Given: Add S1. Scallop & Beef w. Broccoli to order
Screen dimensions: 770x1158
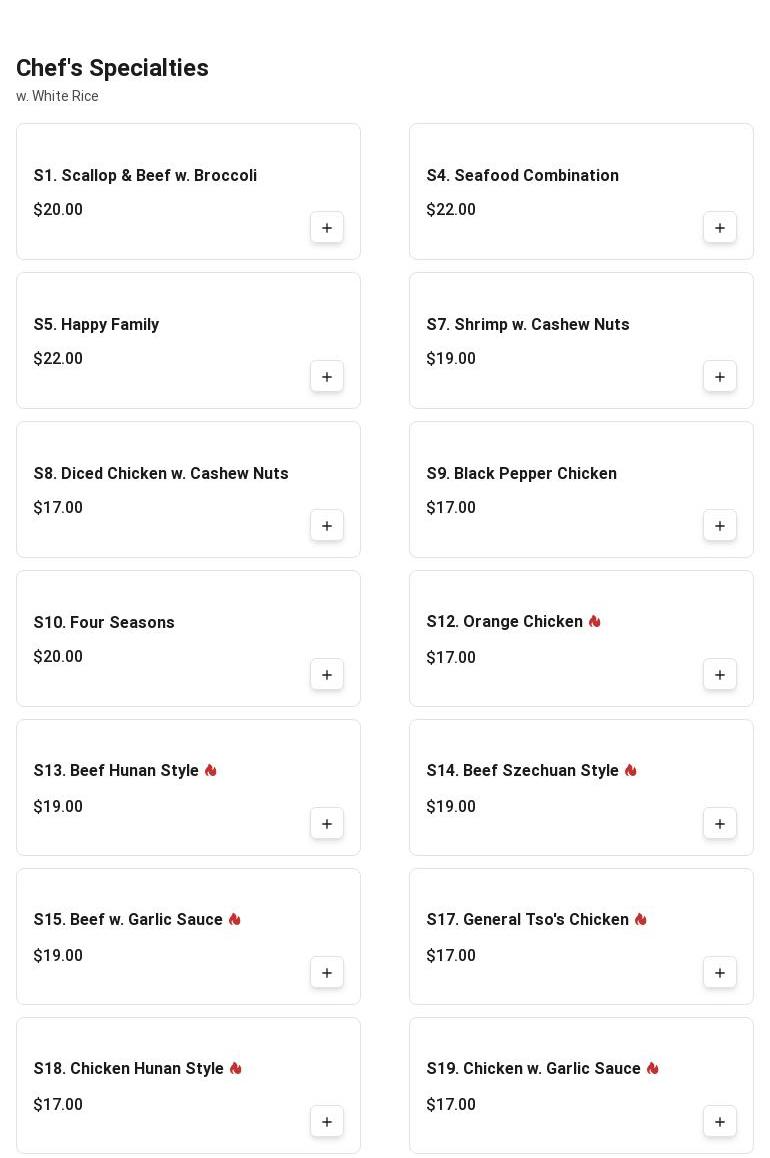Looking at the screenshot, I should point(327,228).
